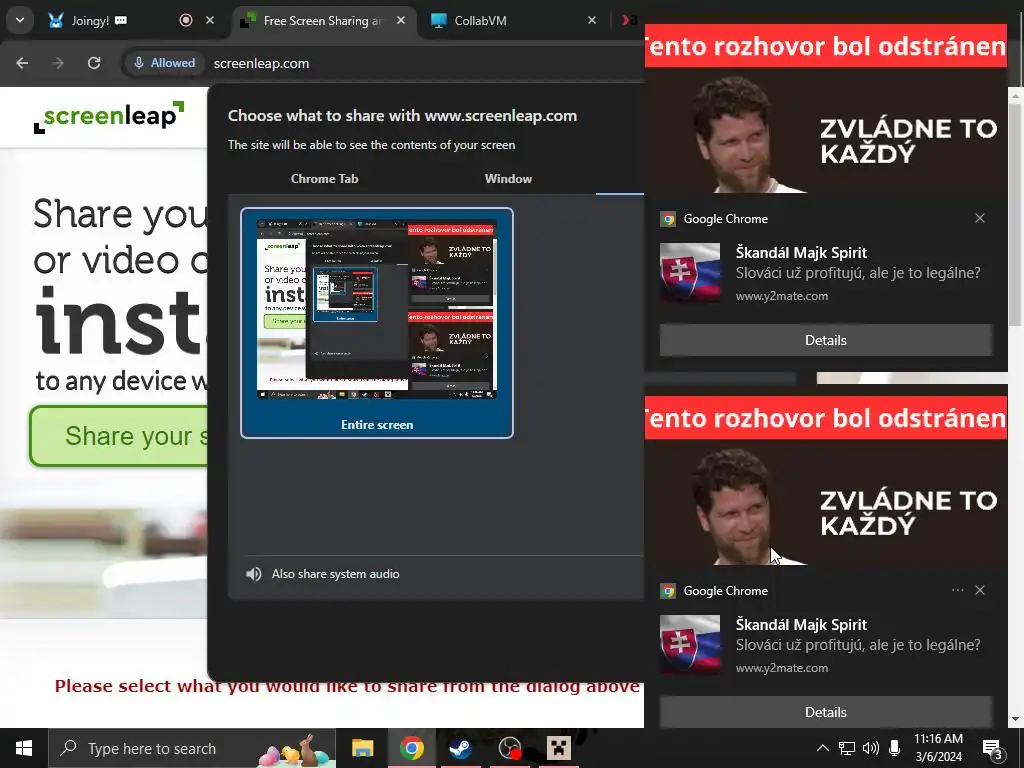Screen dimensions: 1024x768
Task: Open the Chrome tab search dropdown arrow
Action: tap(20, 20)
